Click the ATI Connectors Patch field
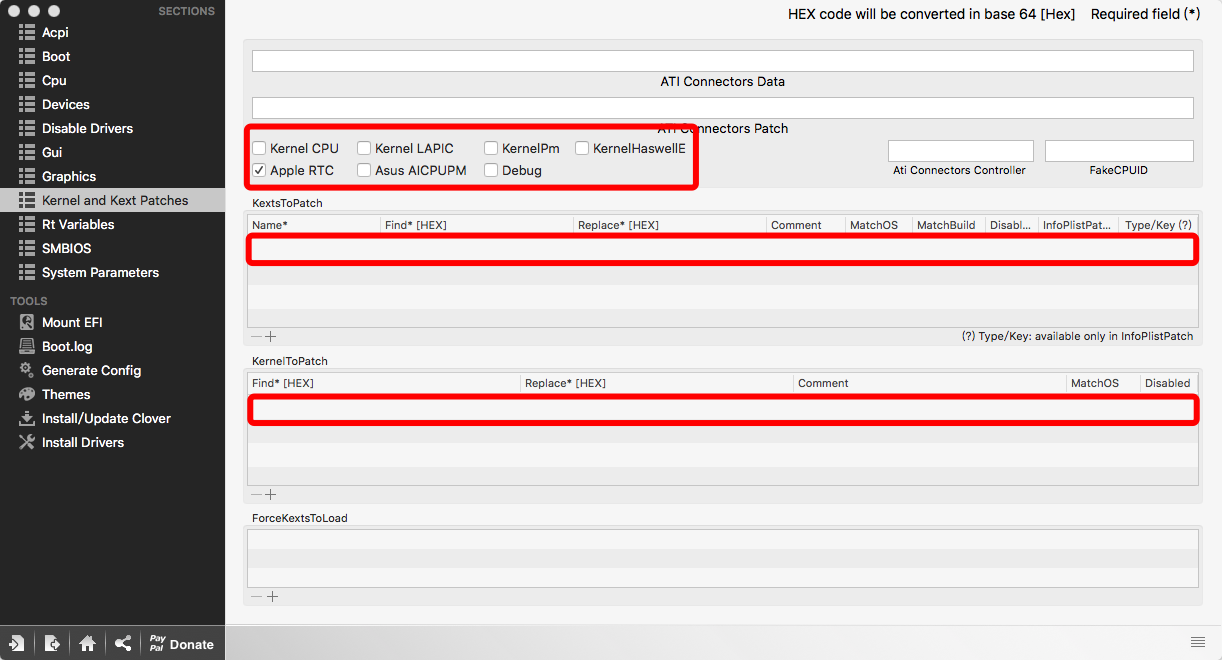The width and height of the screenshot is (1222, 660). [x=722, y=107]
